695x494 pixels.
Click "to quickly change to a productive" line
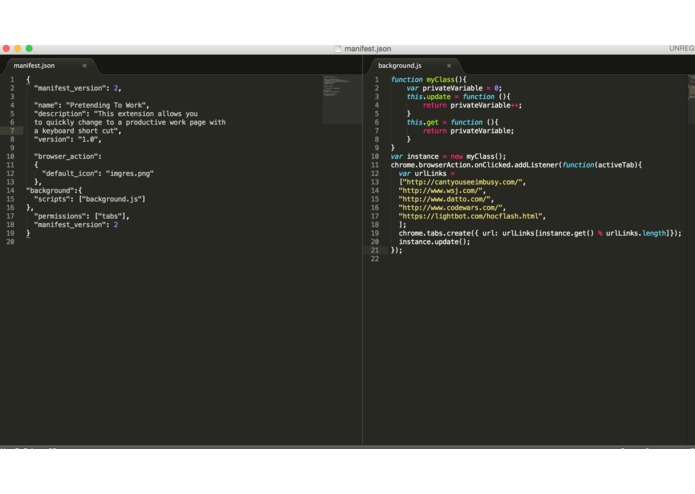click(130, 122)
